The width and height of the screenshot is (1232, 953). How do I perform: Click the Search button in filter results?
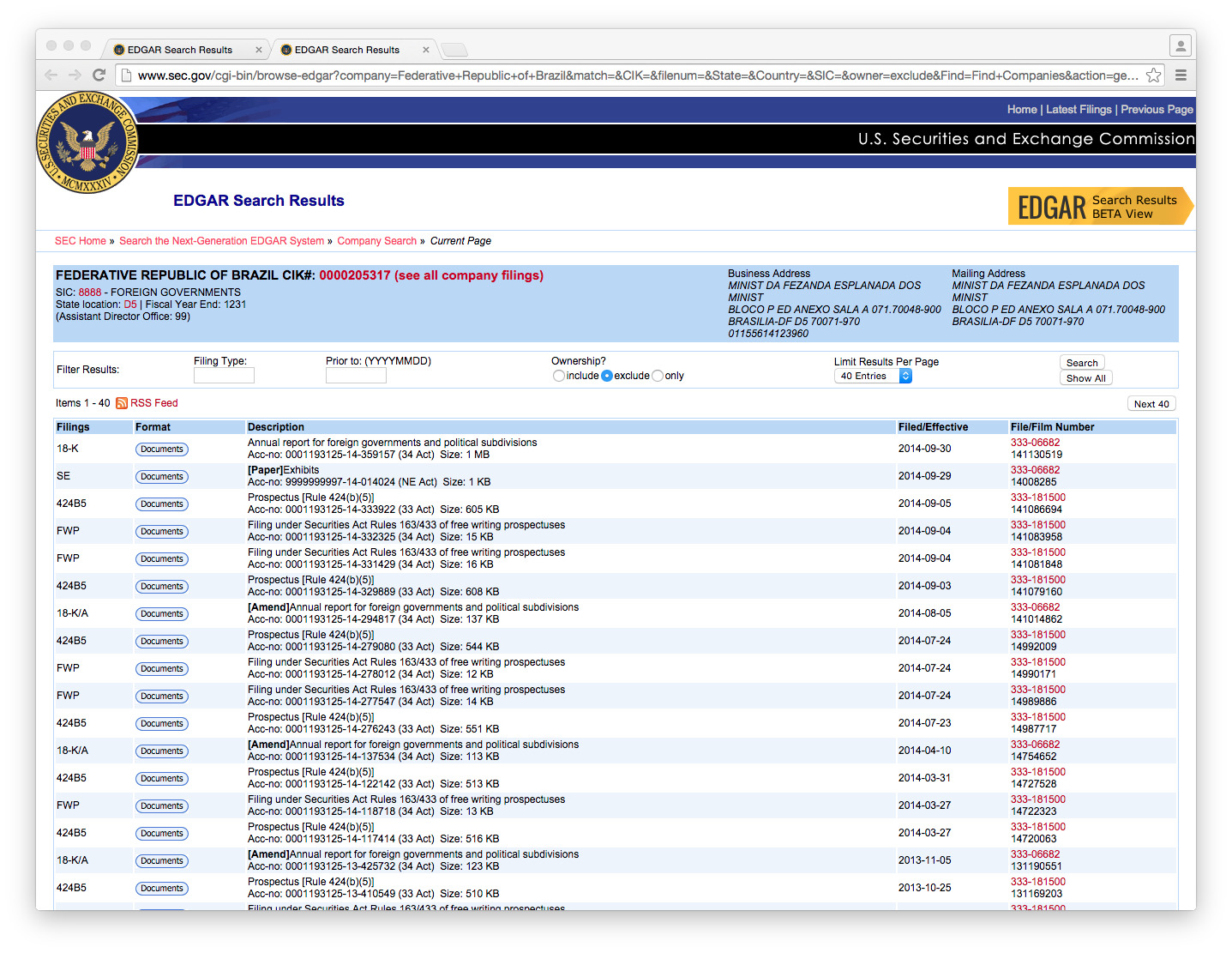point(1082,363)
